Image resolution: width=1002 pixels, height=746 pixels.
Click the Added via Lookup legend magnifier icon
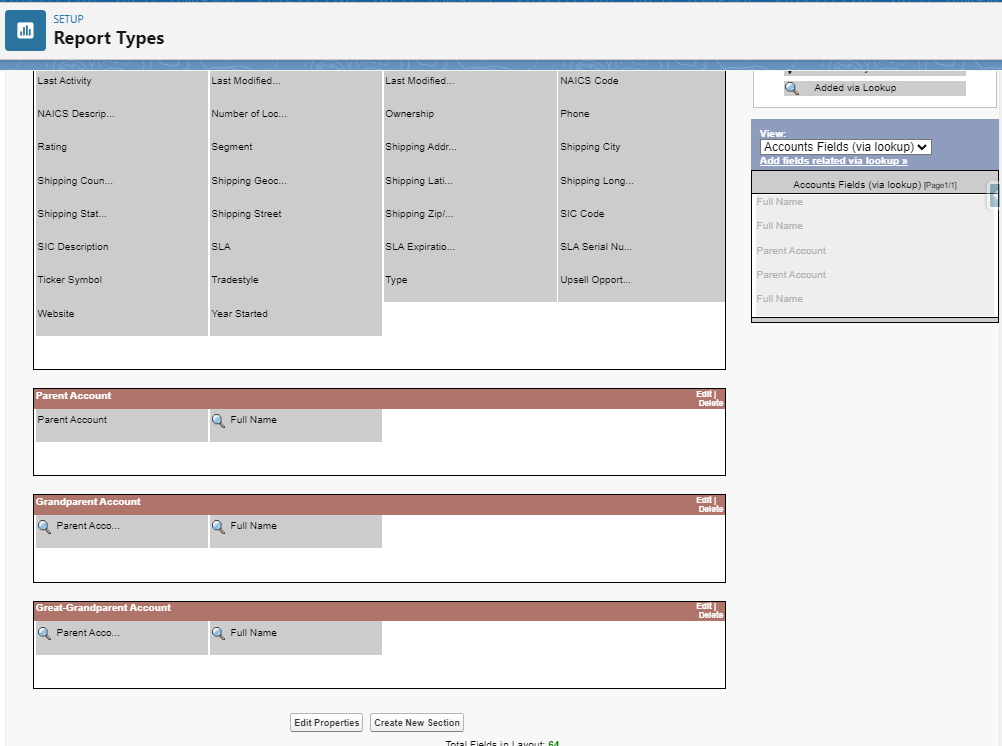click(x=791, y=88)
